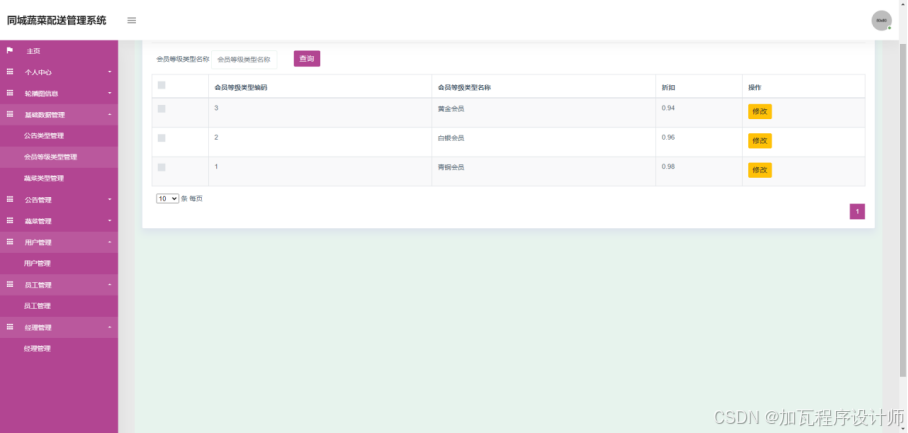Check the box for the 青铜会员 row
The height and width of the screenshot is (433, 908).
click(162, 167)
